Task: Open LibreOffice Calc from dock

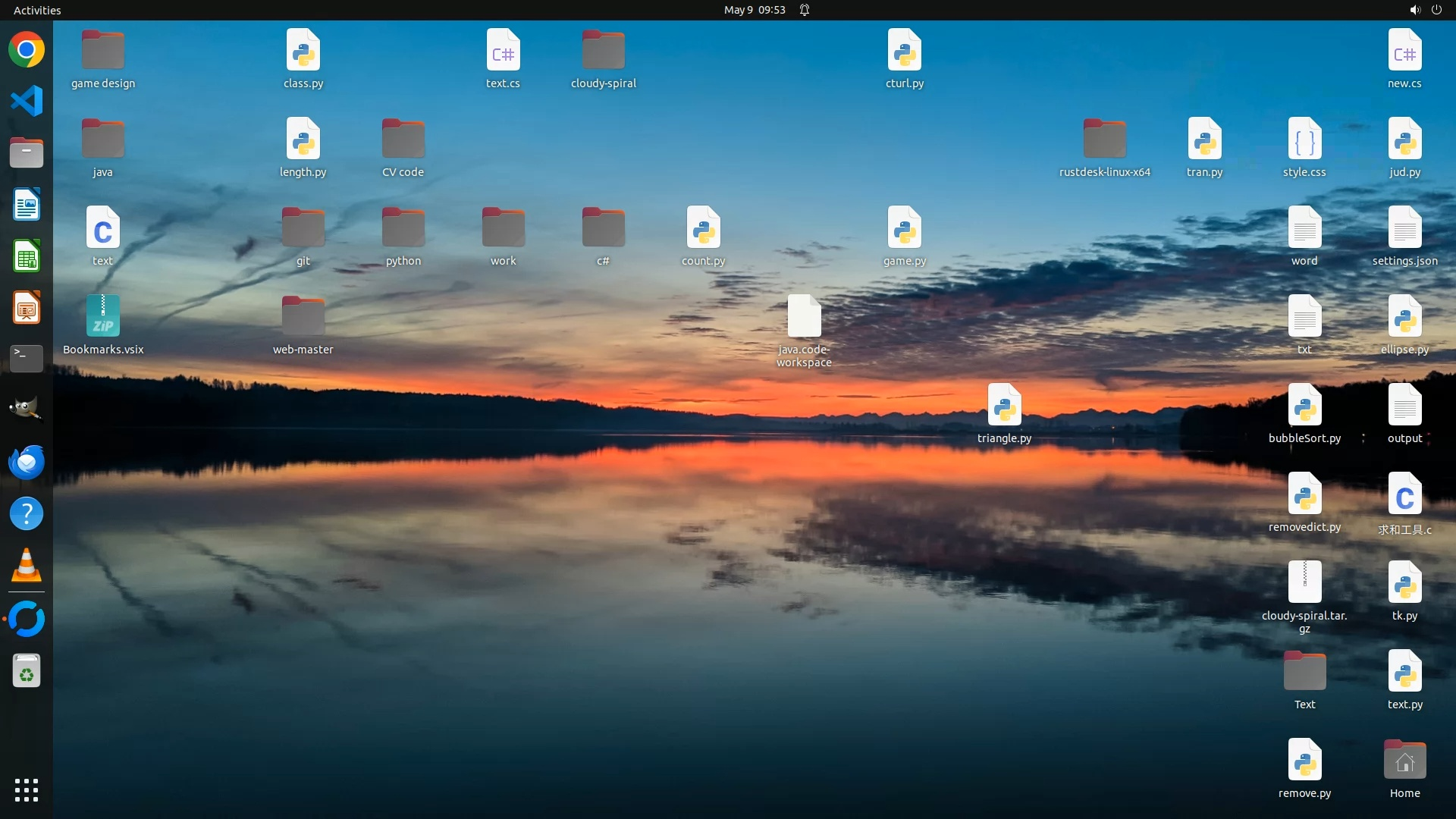Action: click(x=27, y=256)
